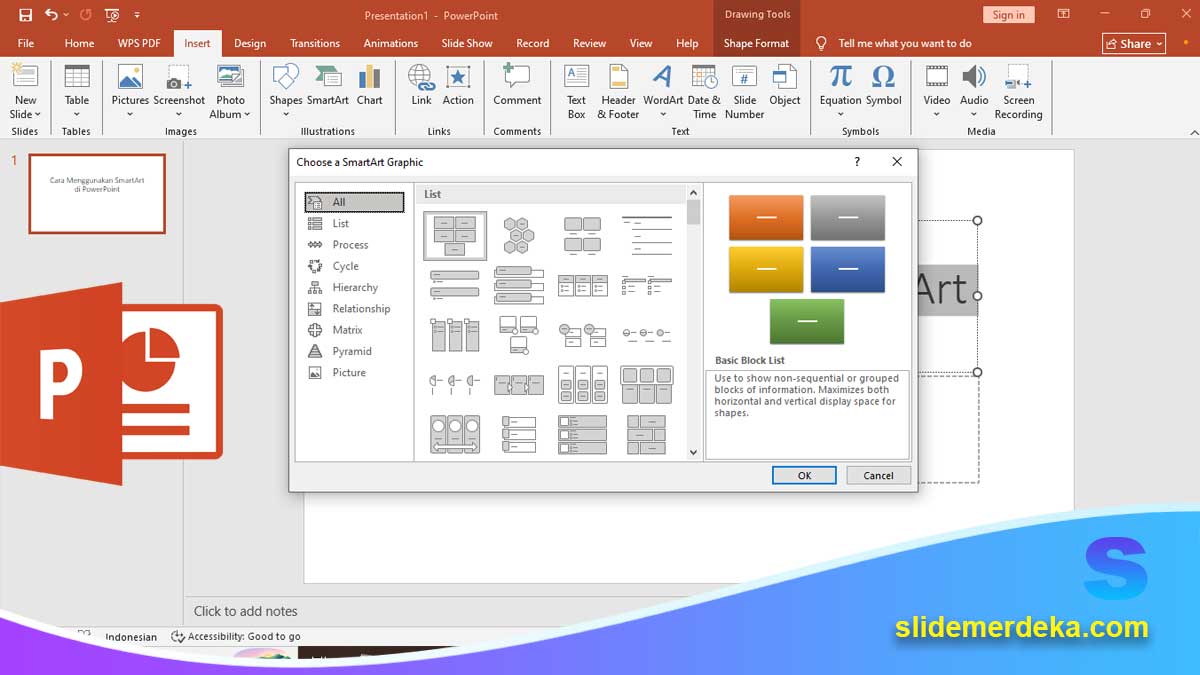Viewport: 1200px width, 675px height.
Task: Choose the Relationship SmartArt category
Action: [354, 309]
